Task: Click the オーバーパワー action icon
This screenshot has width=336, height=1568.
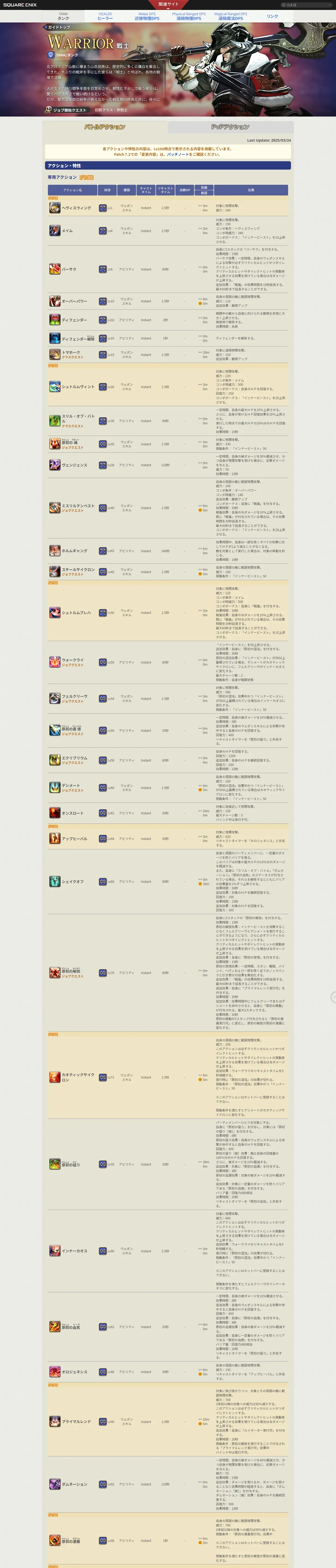Action: point(55,301)
